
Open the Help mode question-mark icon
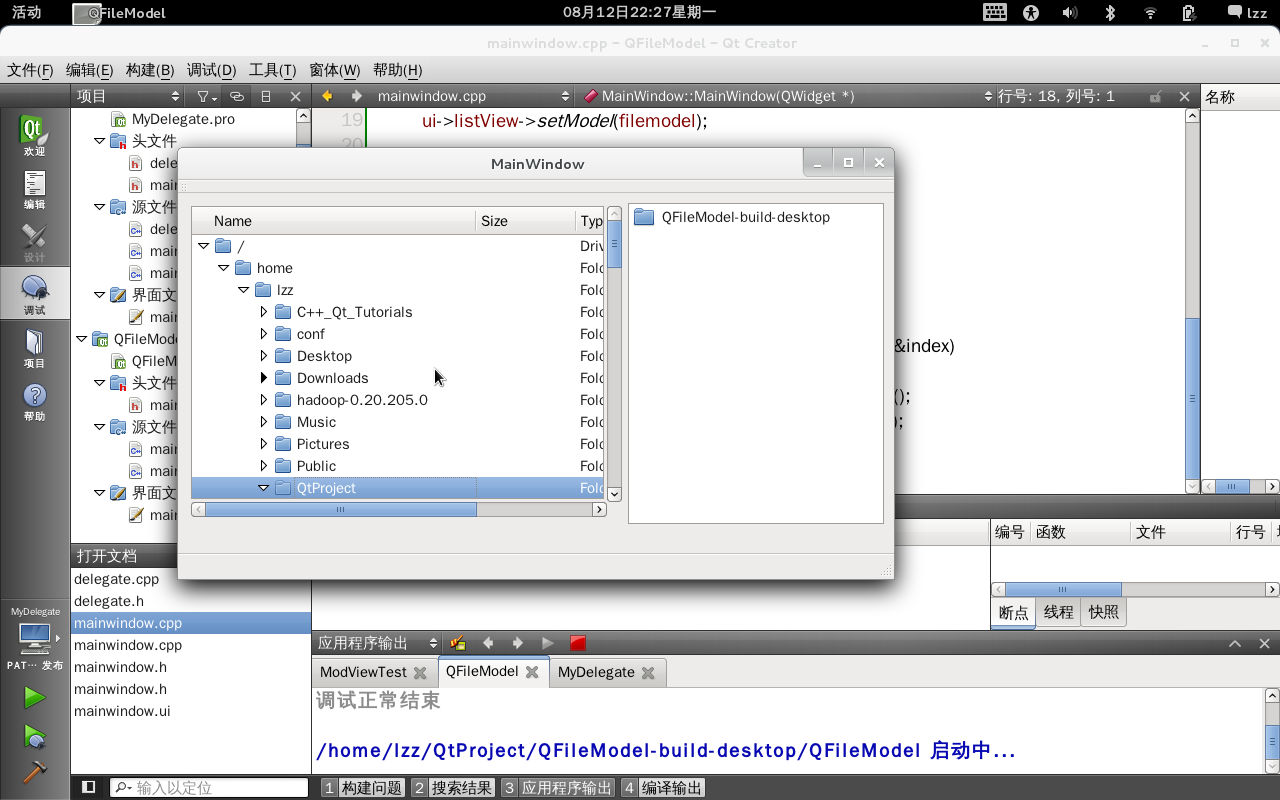(x=34, y=401)
